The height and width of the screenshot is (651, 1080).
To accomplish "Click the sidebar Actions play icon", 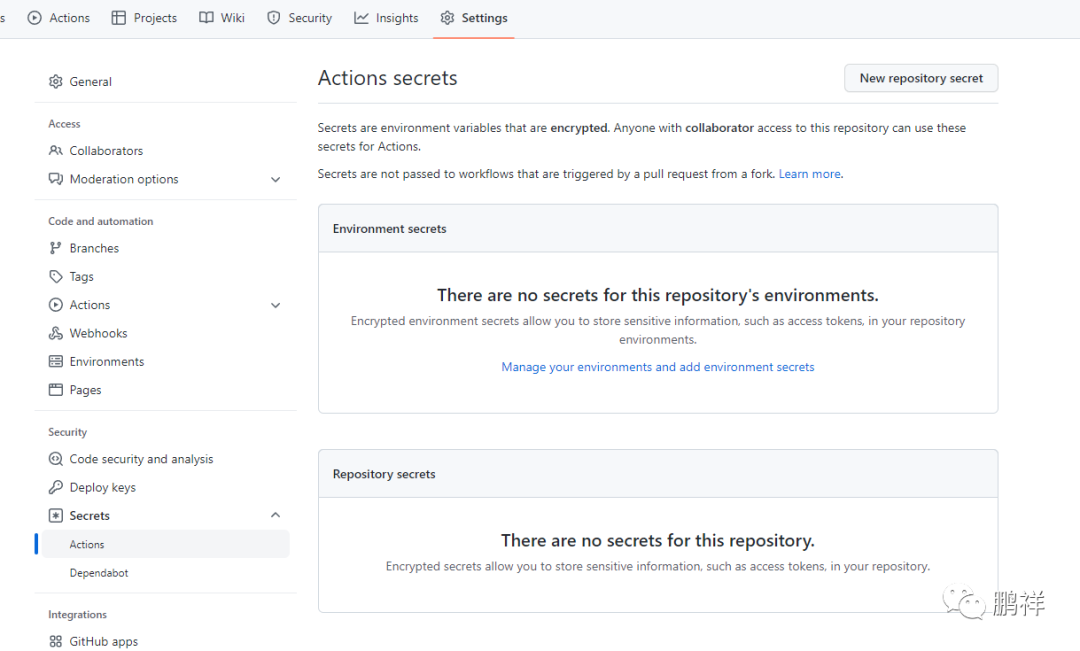I will pyautogui.click(x=56, y=304).
